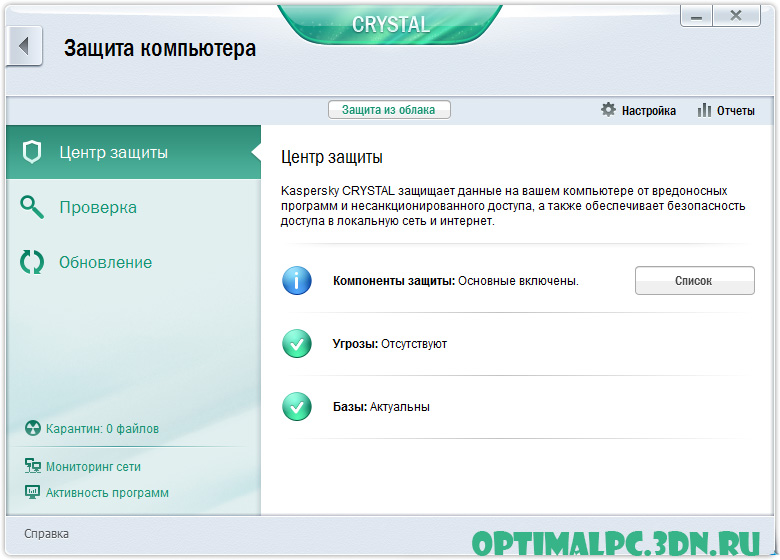
Task: Click the magnifier icon beside Проверка
Action: pos(32,207)
